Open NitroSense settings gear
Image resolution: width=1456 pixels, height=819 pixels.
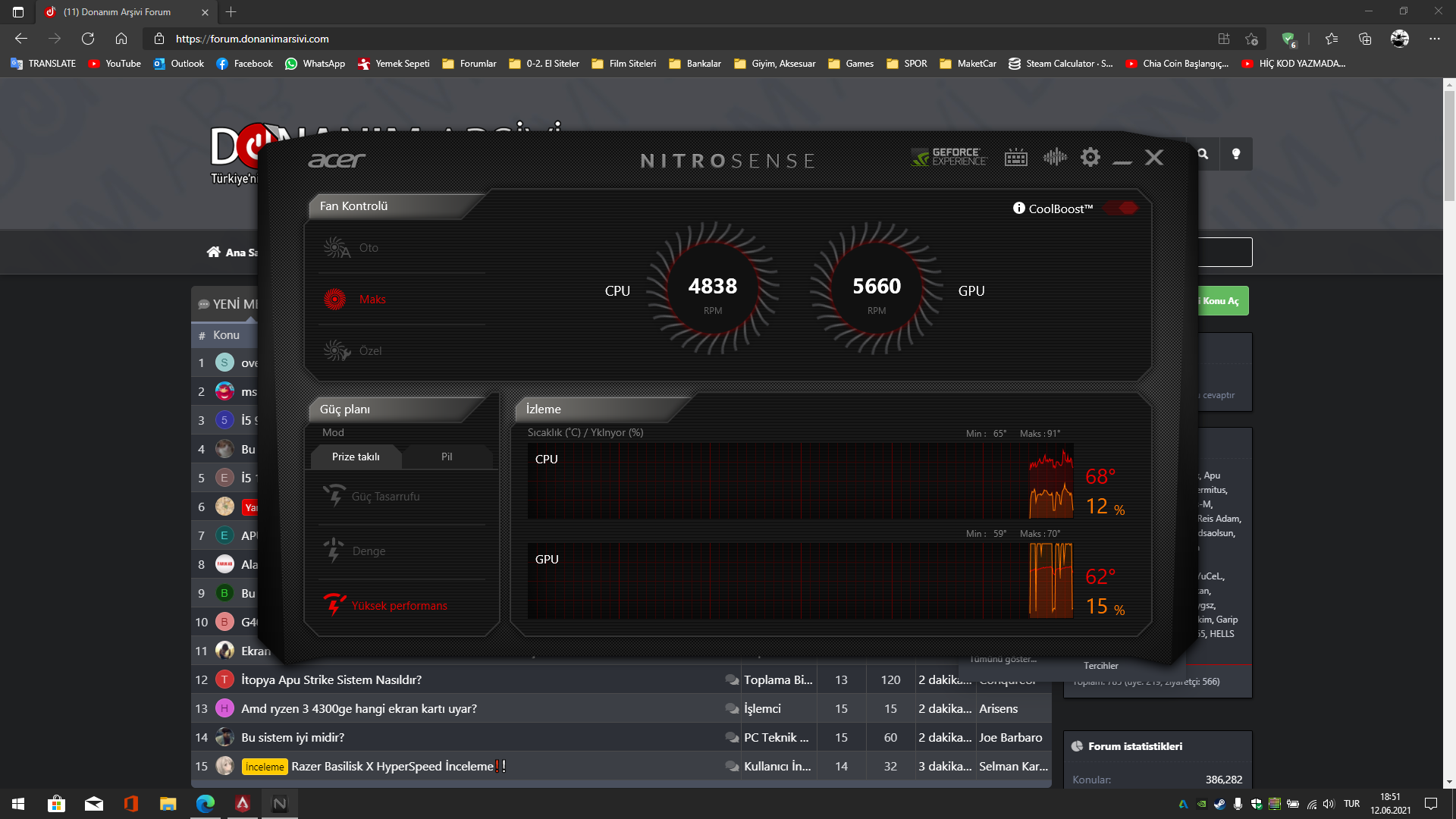click(x=1090, y=157)
